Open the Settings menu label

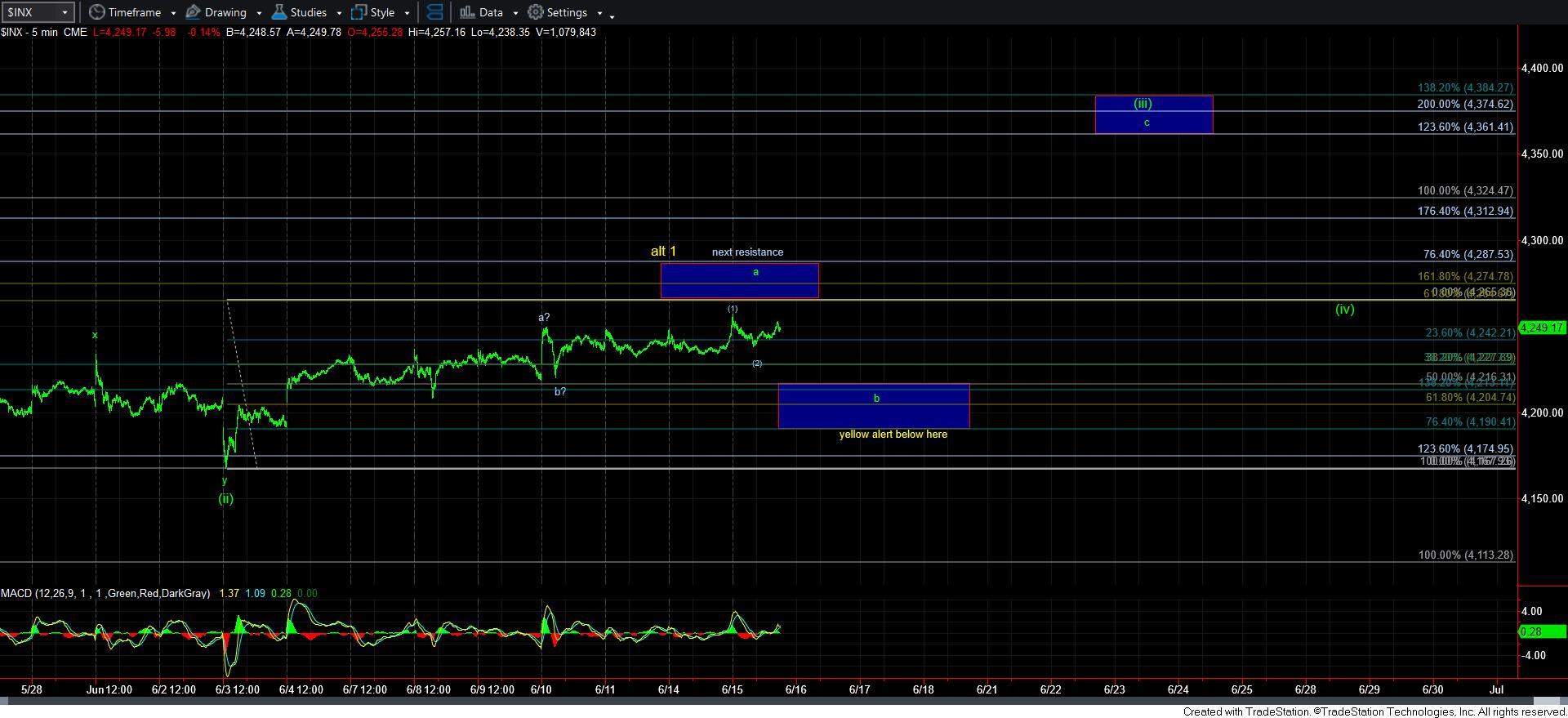tap(567, 12)
